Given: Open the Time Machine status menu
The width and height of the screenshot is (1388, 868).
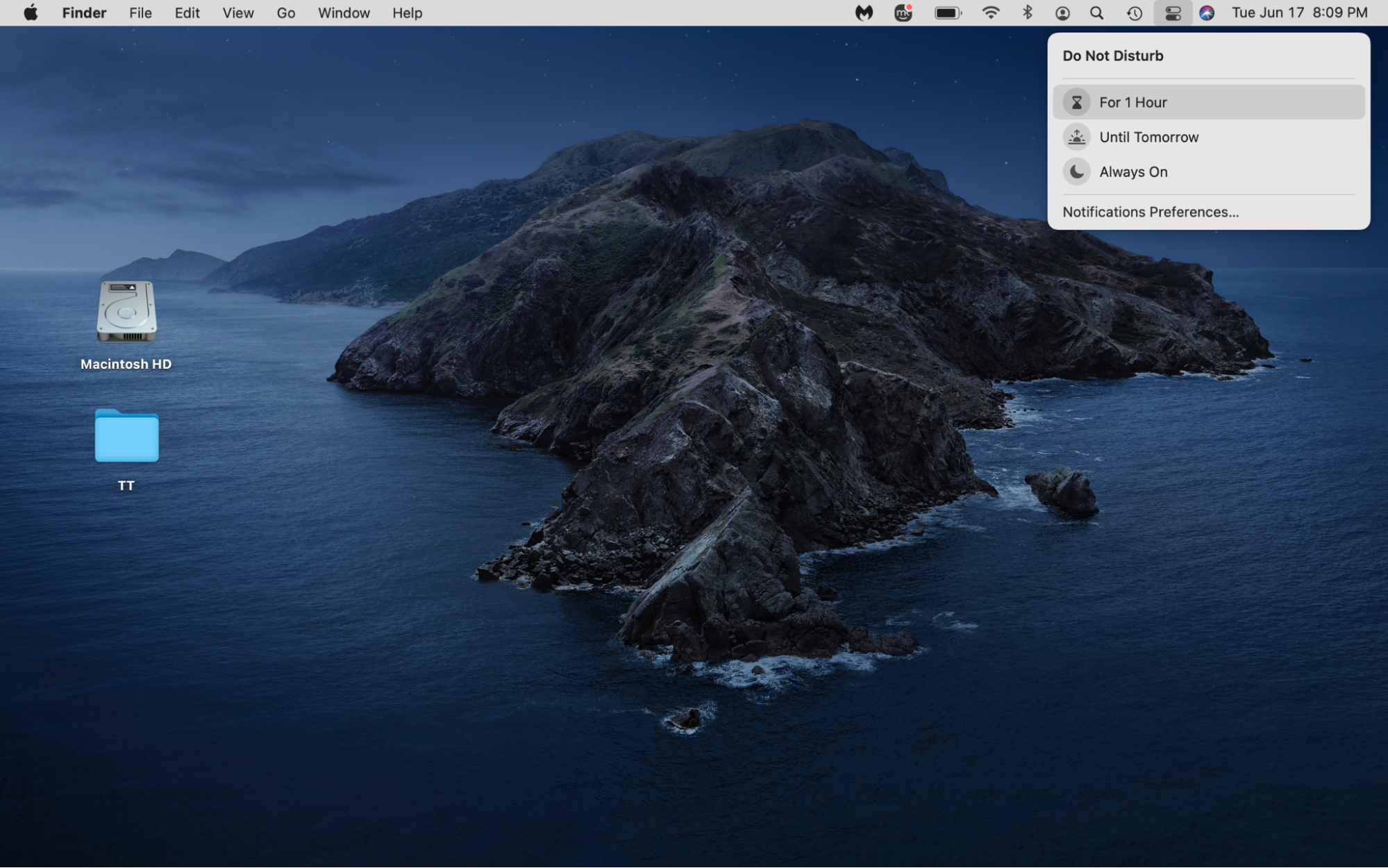Looking at the screenshot, I should tap(1134, 12).
